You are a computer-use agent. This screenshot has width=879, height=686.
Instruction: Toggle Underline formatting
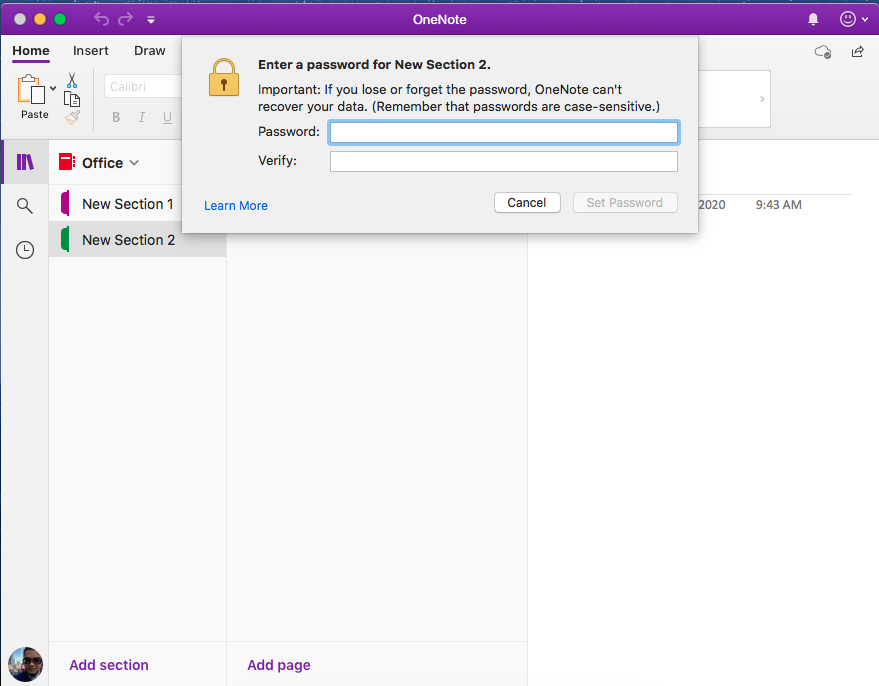pos(167,117)
